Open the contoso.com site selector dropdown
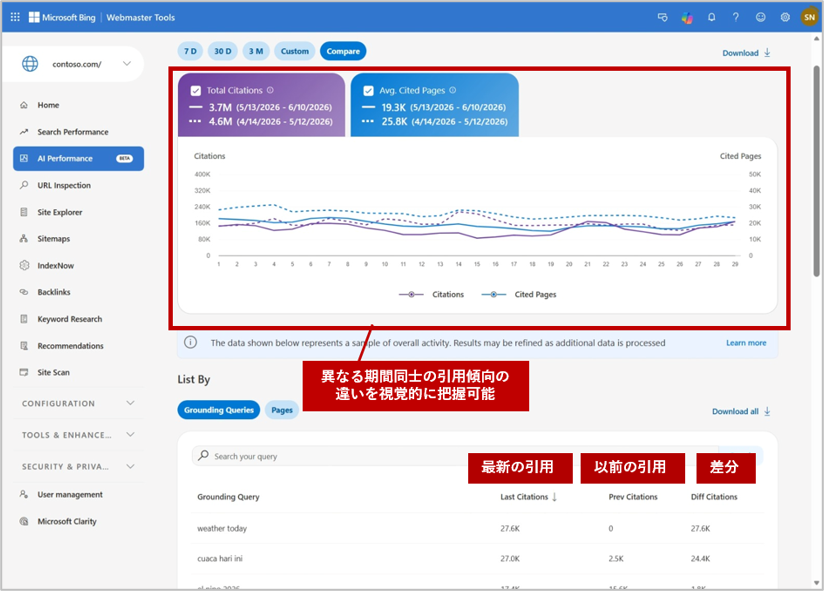The width and height of the screenshot is (824, 591). coord(73,64)
